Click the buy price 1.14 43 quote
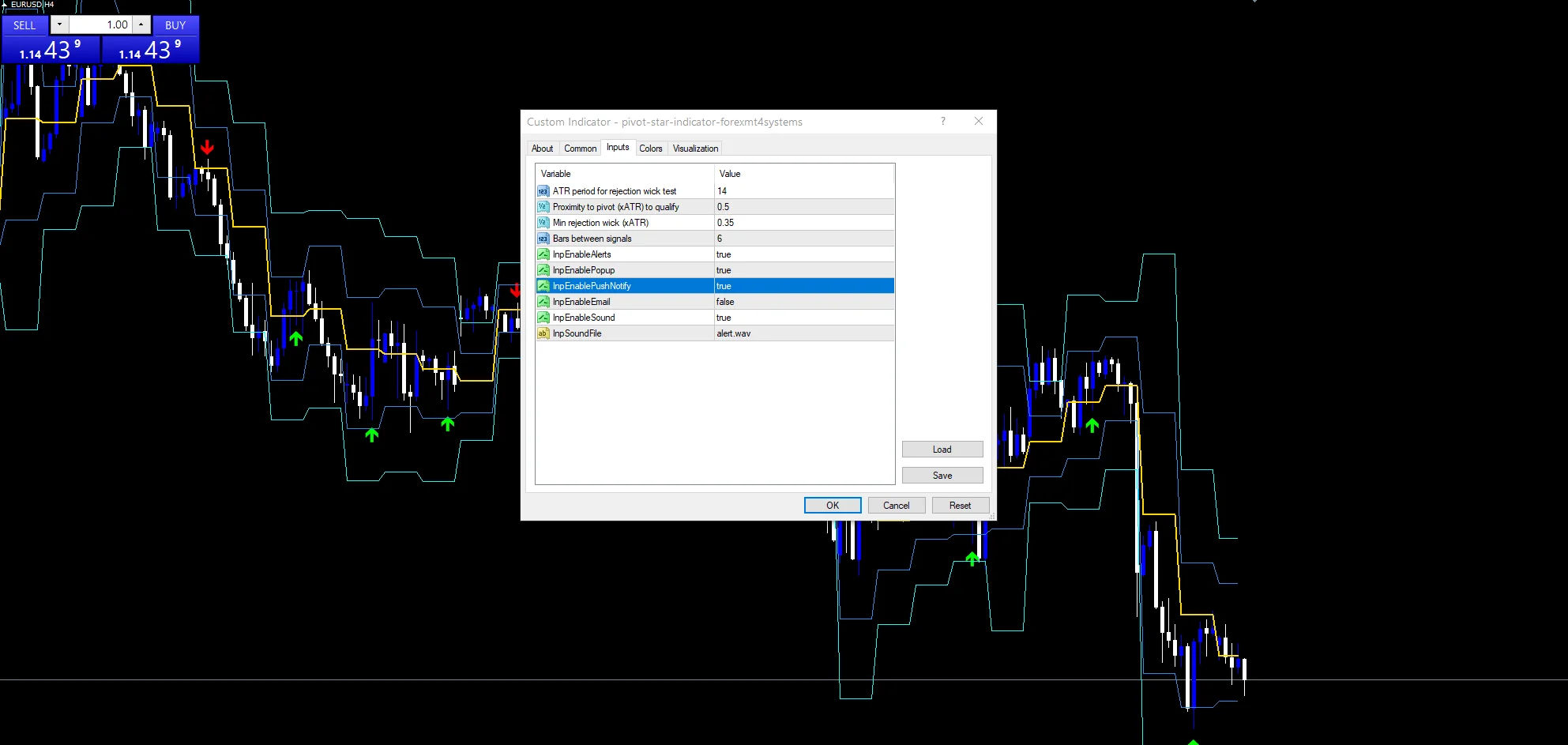The height and width of the screenshot is (745, 1568). pyautogui.click(x=150, y=50)
